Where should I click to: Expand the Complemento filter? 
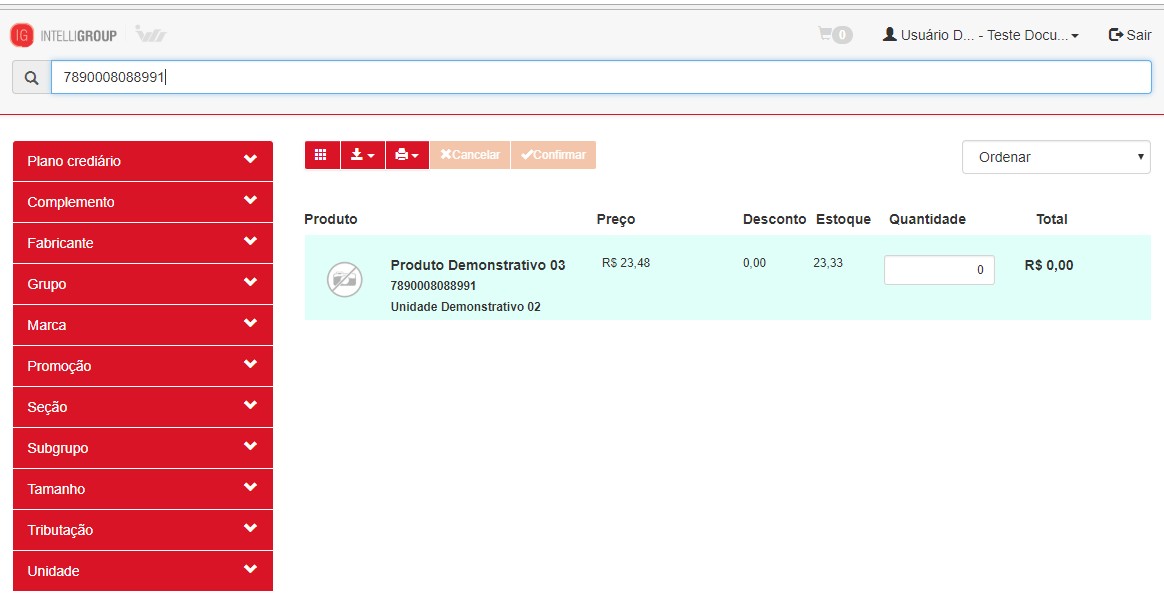143,202
